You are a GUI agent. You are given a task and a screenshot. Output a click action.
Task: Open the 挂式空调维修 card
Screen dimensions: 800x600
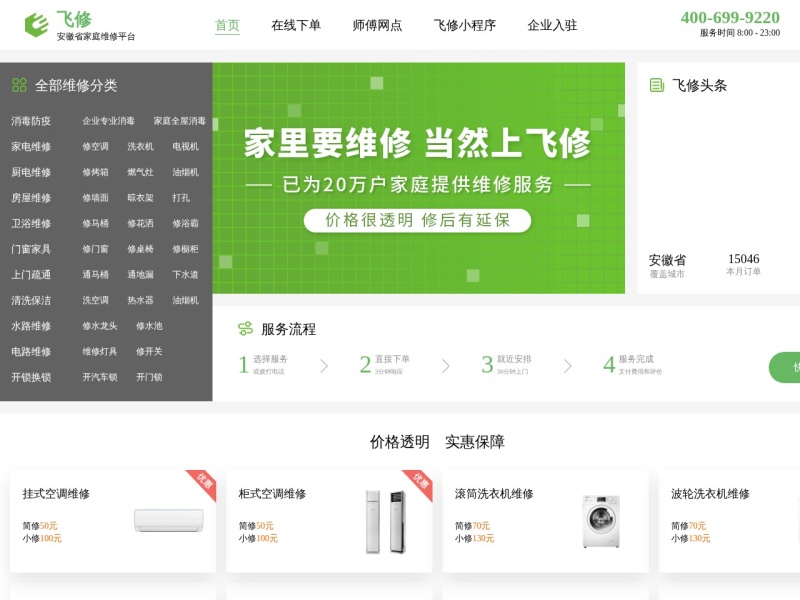[x=113, y=521]
